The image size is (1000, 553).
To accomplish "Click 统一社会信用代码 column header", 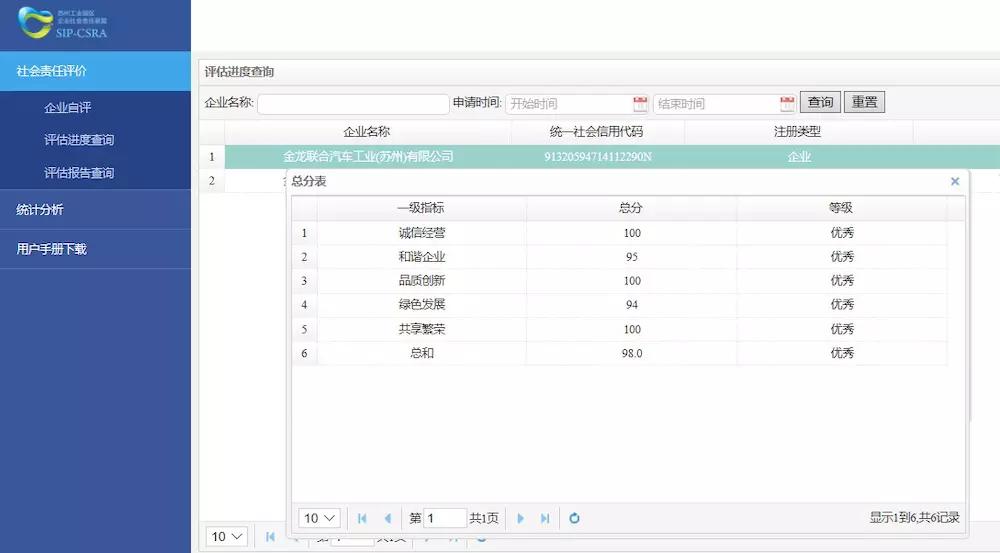I will 597,132.
